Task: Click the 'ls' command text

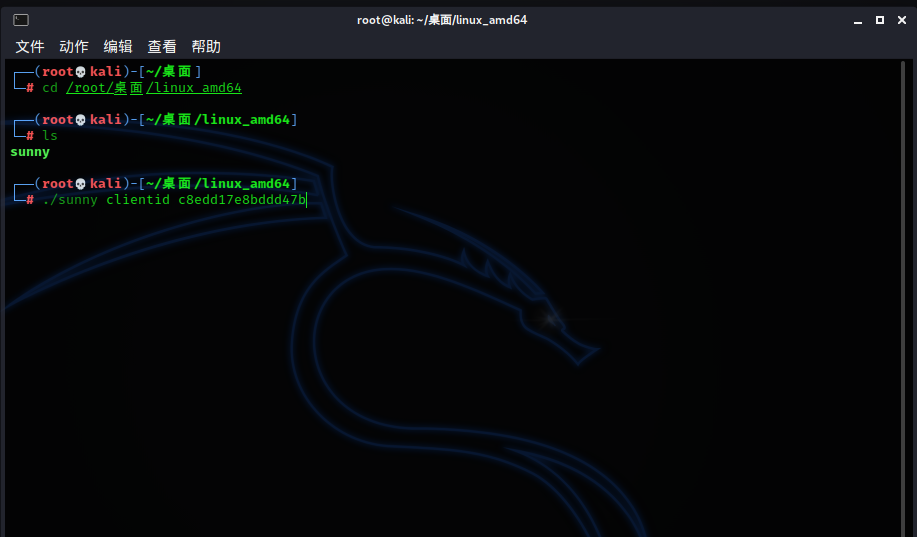Action: coord(50,136)
